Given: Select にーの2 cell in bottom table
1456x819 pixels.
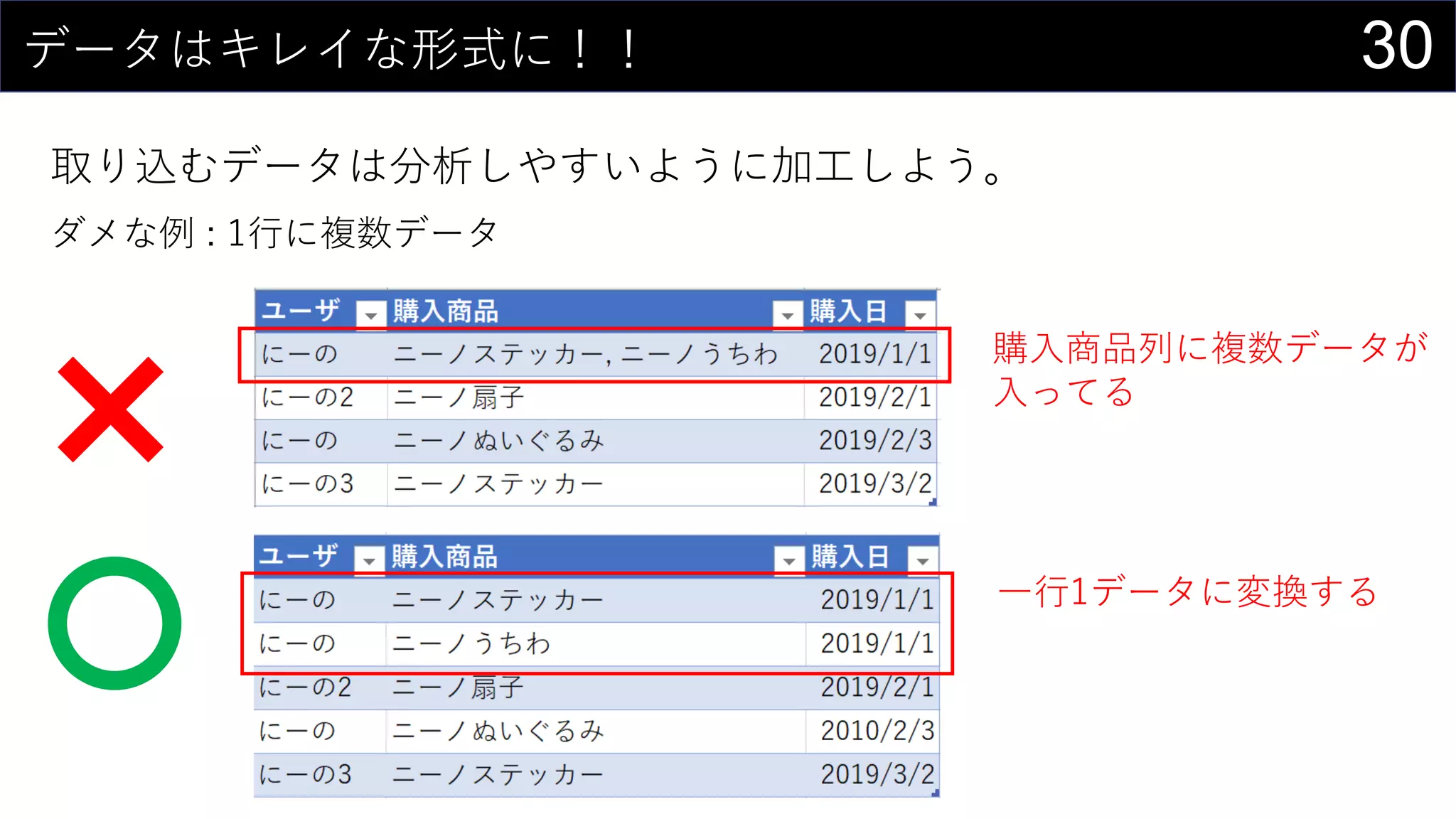Looking at the screenshot, I should [306, 687].
